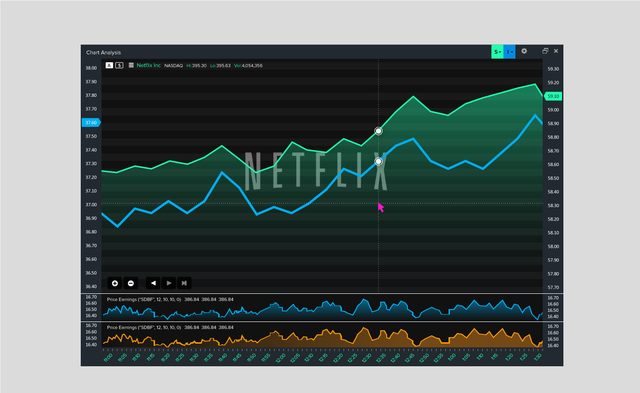Click the Netflix Inc symbol name
The height and width of the screenshot is (393, 640).
149,65
